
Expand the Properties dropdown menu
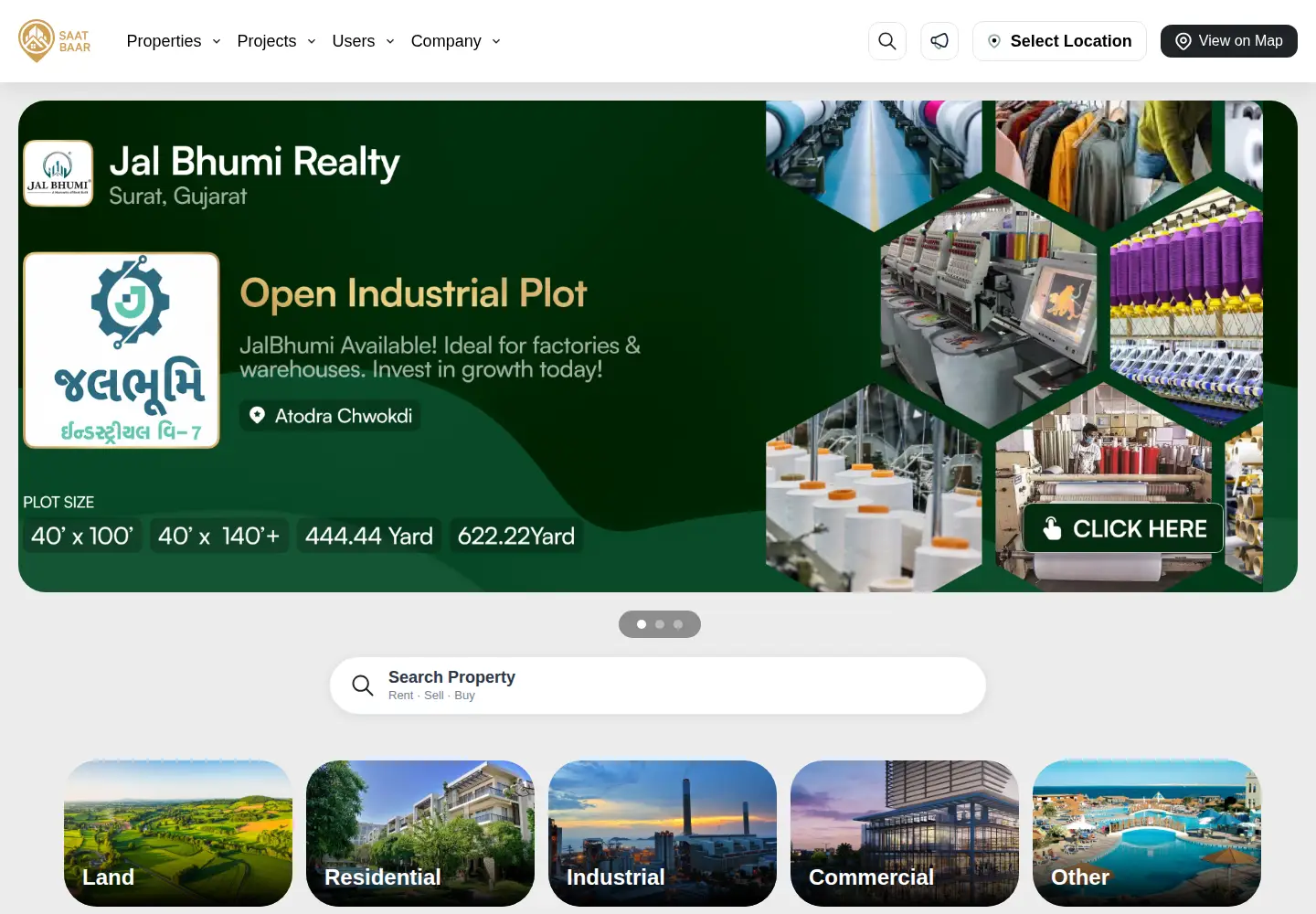coord(174,41)
